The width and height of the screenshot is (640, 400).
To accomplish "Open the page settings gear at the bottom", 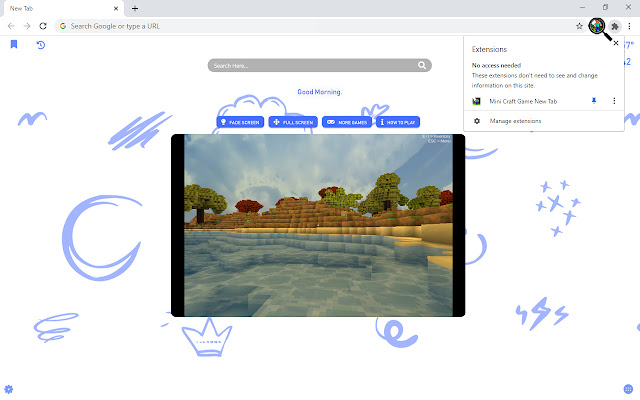I will click(x=8, y=389).
